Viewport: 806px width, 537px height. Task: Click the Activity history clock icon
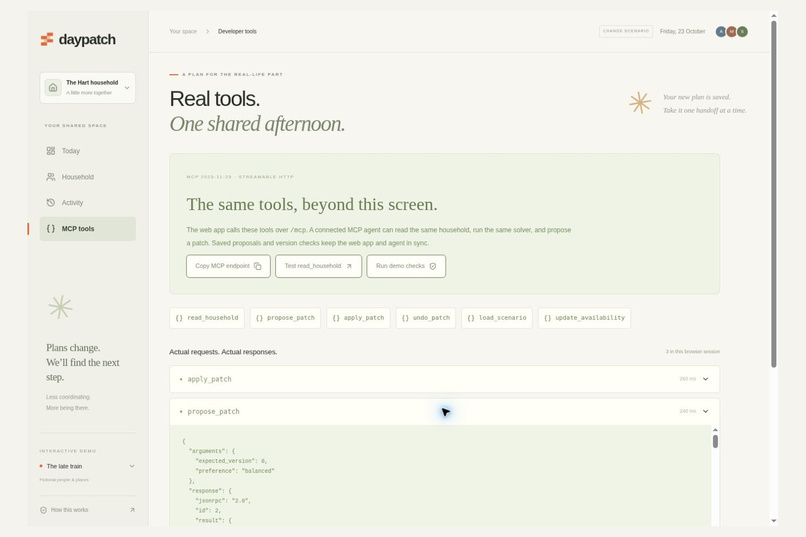[x=50, y=202]
